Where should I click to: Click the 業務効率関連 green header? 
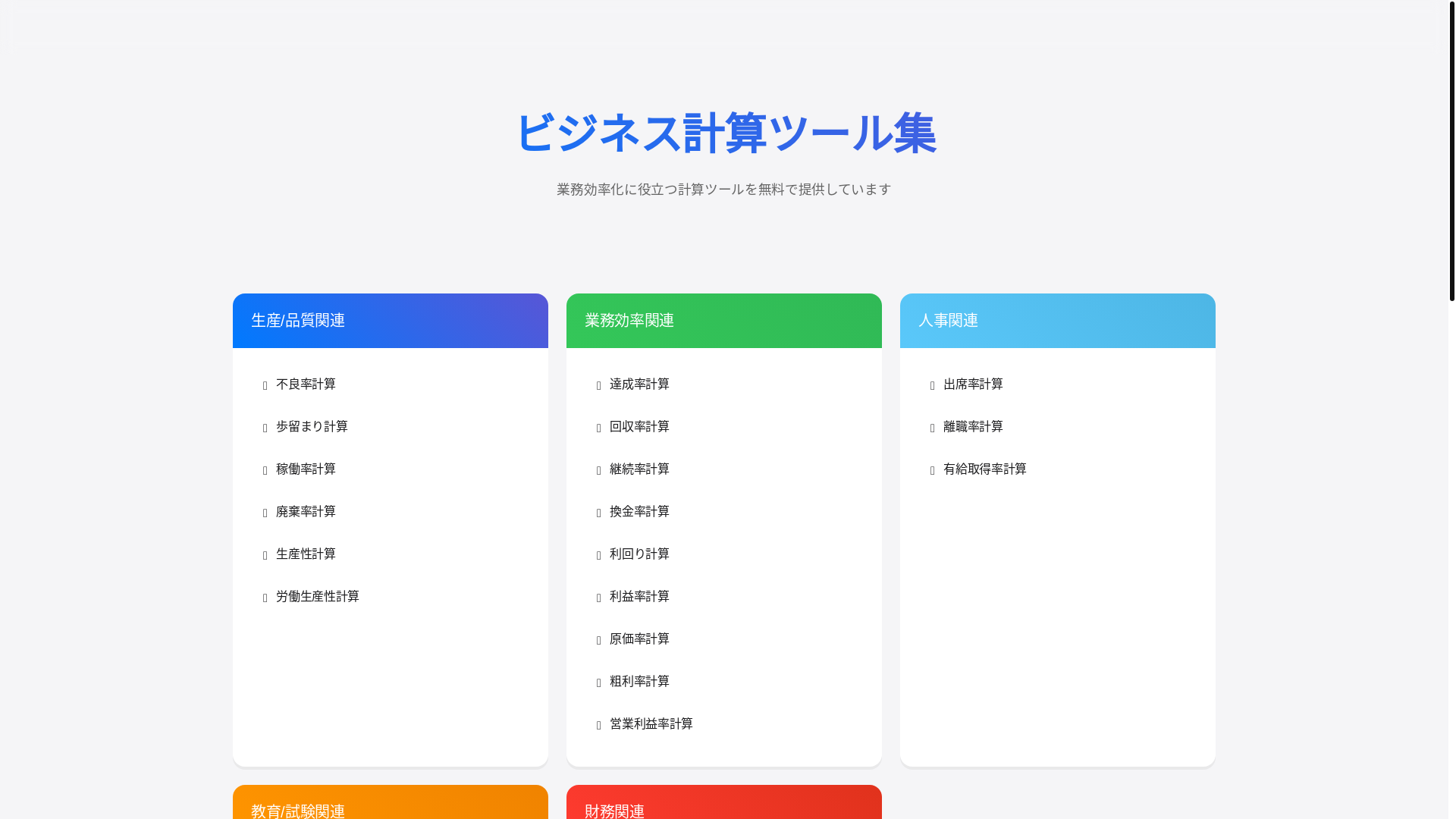click(724, 321)
